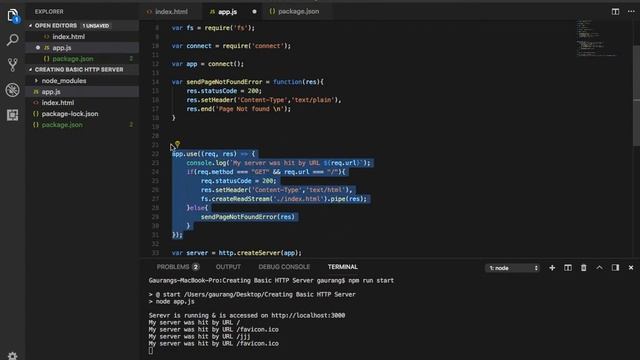Split the editor with the top-right icon

pos(615,12)
